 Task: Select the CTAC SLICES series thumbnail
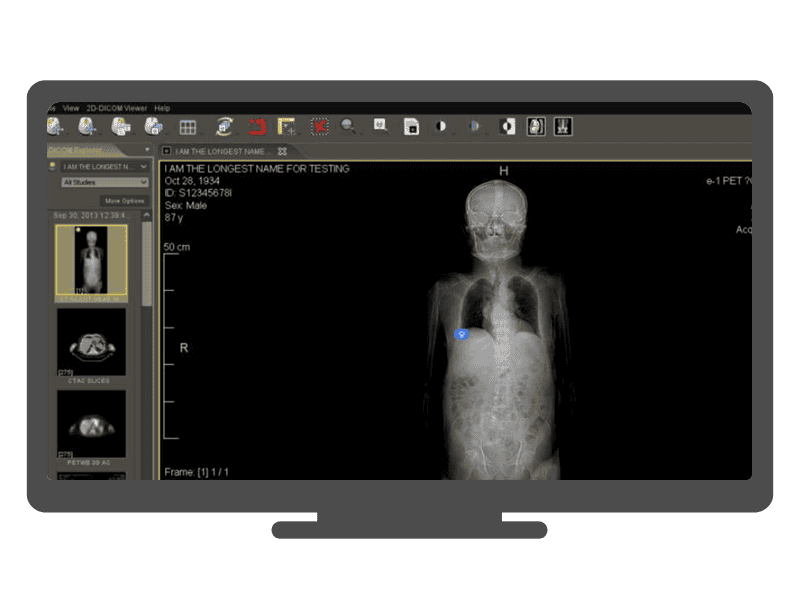point(91,342)
